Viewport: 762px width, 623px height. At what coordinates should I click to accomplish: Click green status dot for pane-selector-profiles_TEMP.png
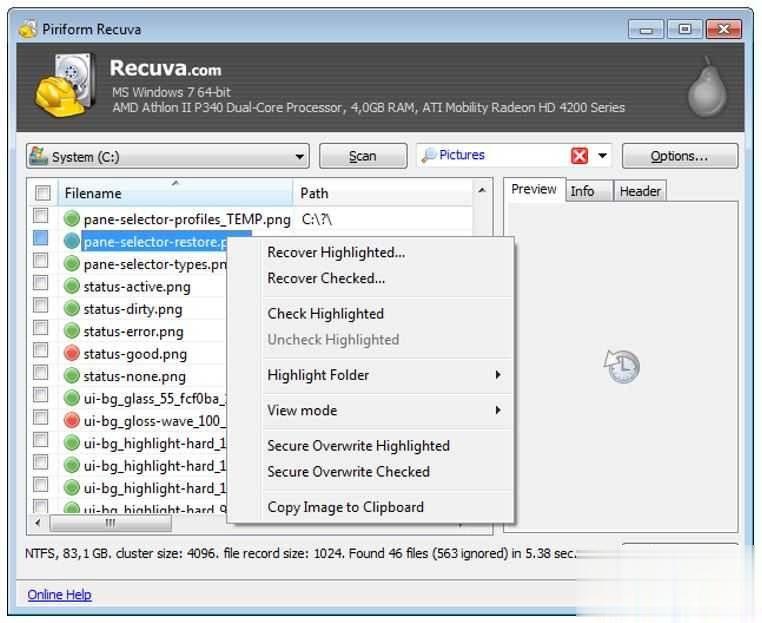[x=71, y=219]
